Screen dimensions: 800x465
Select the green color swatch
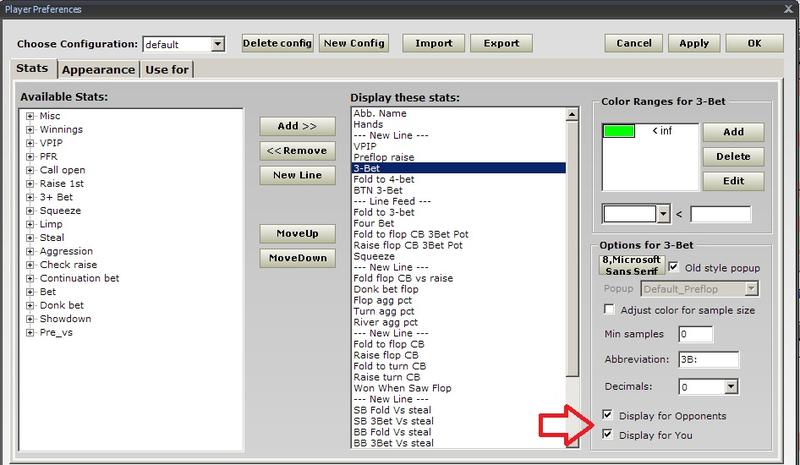pyautogui.click(x=619, y=131)
